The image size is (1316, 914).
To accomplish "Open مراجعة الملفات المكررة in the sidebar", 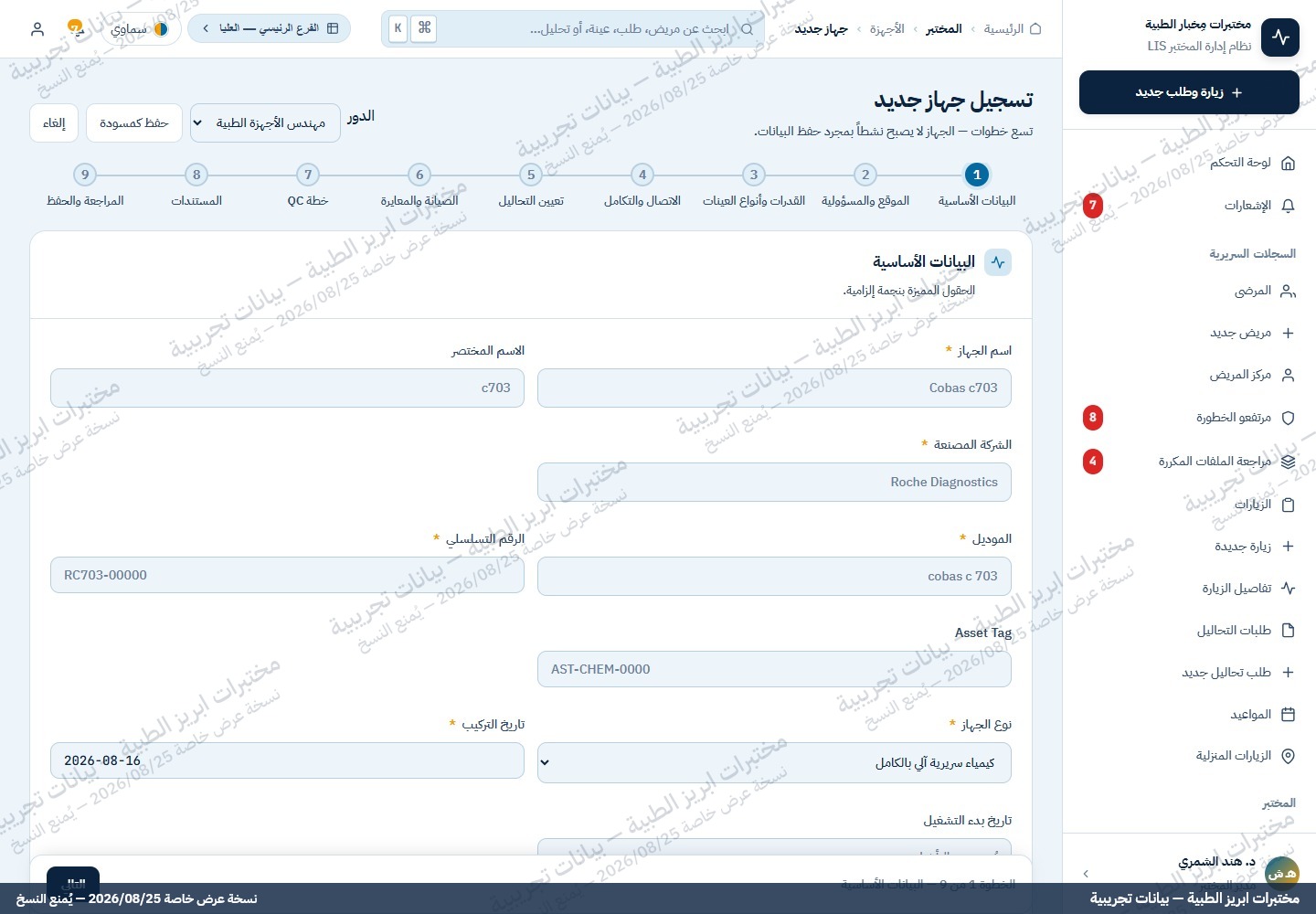I will [1189, 462].
